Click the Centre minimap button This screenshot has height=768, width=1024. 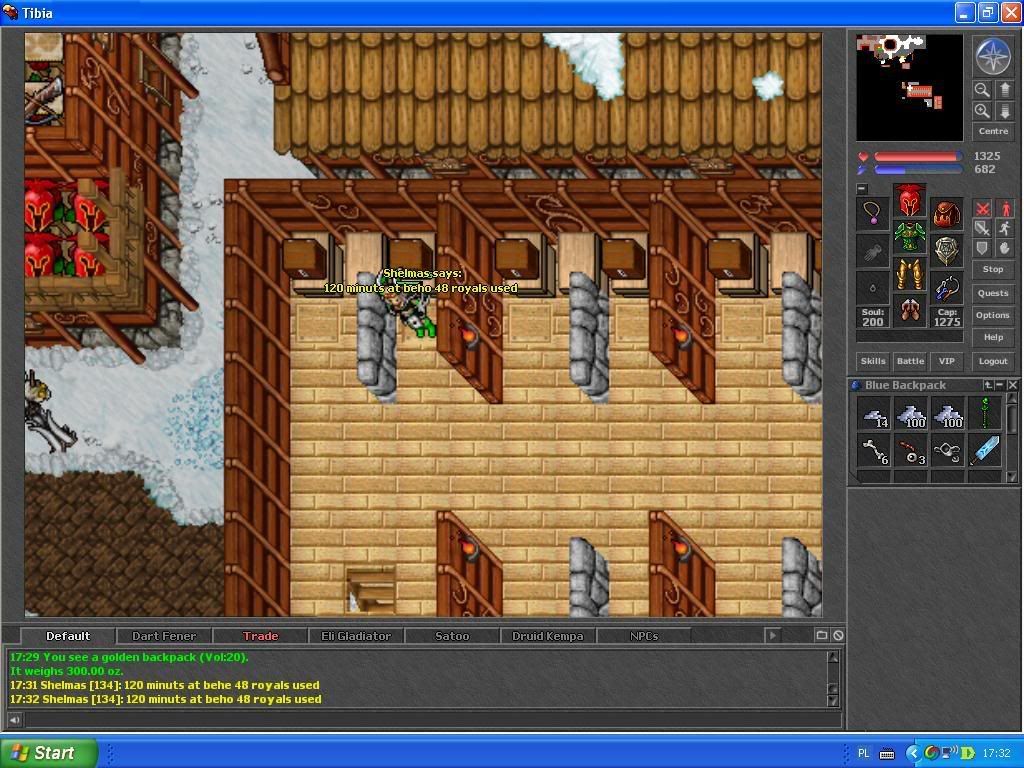click(993, 131)
